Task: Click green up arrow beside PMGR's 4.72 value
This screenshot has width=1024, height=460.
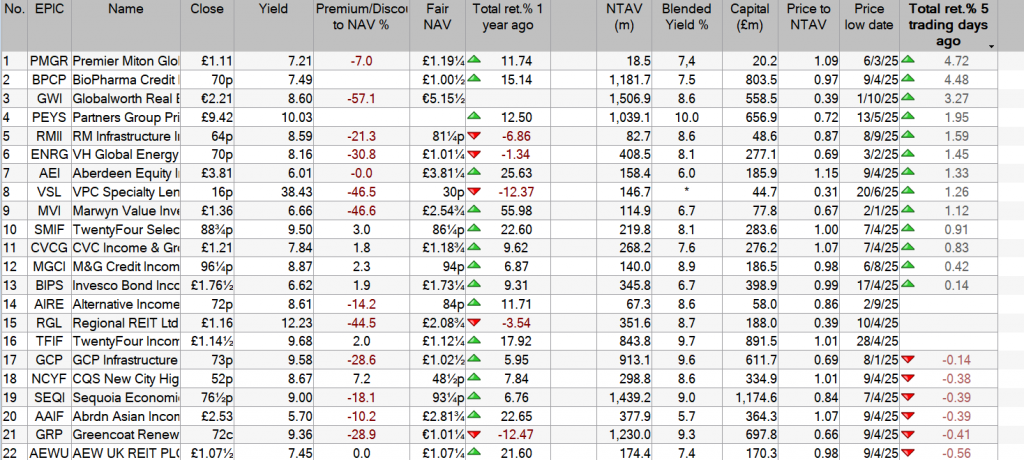Action: 908,61
